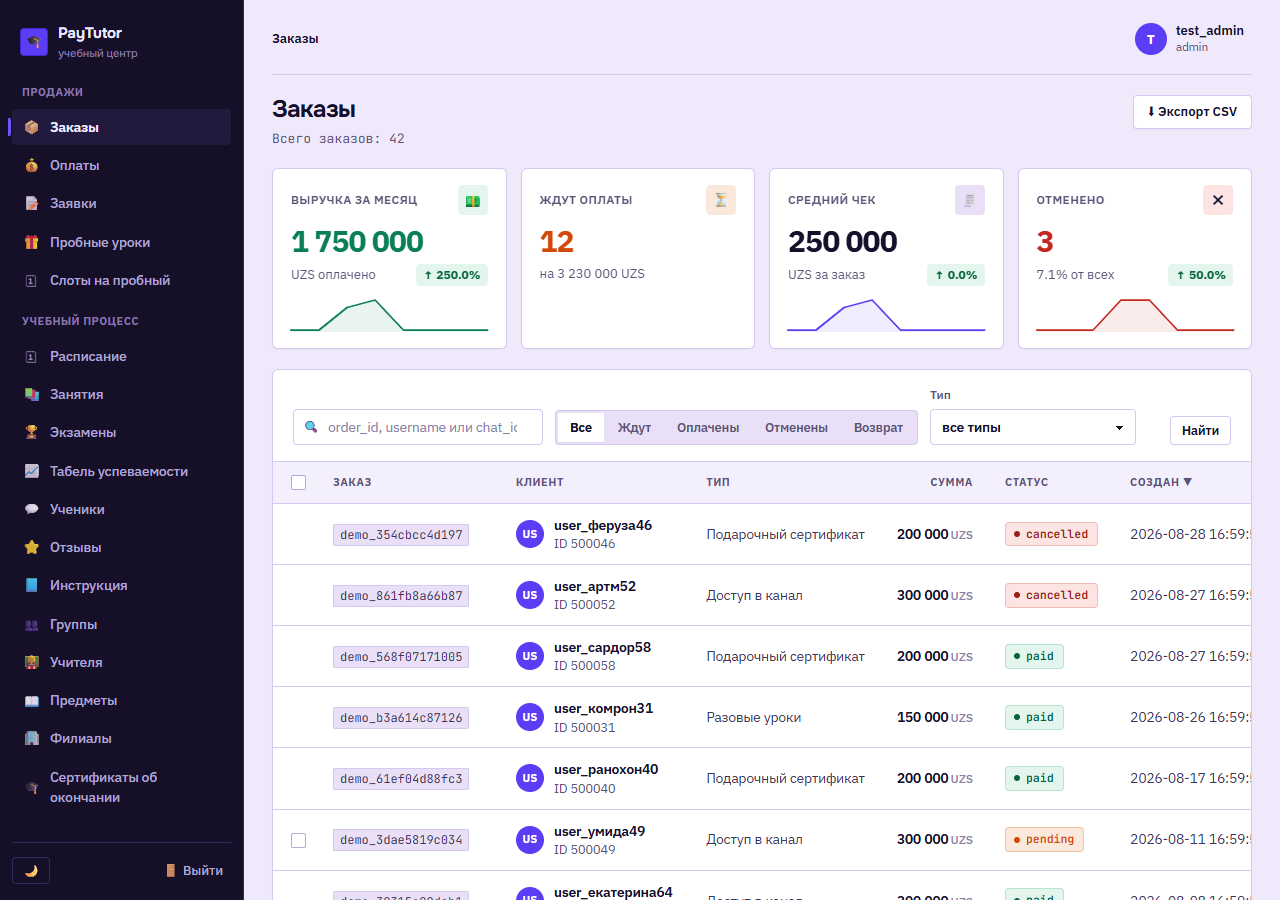Click the Группы people icon
1280x900 pixels.
(x=31, y=624)
